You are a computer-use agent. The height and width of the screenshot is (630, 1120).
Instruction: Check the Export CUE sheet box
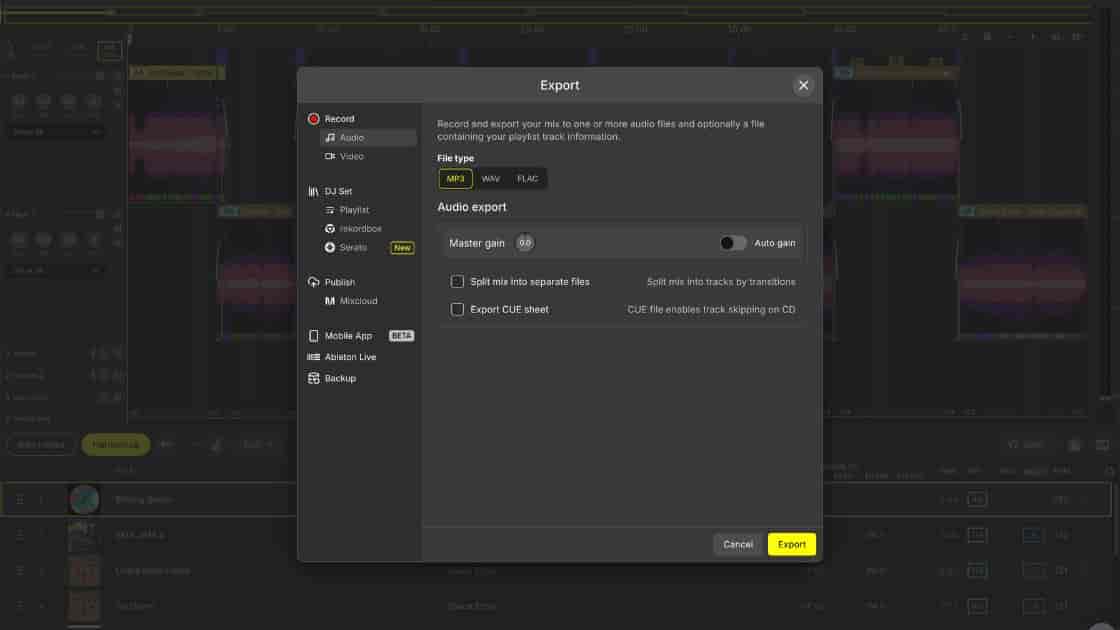pyautogui.click(x=457, y=310)
